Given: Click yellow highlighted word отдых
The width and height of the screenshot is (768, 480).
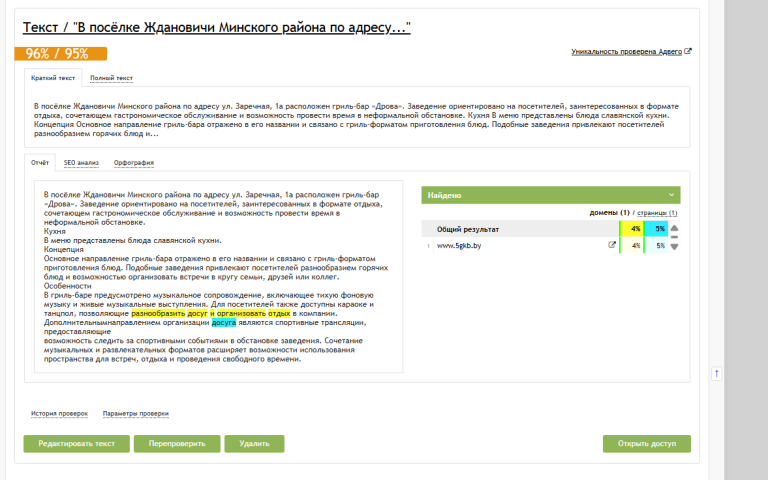Looking at the screenshot, I should 279,313.
